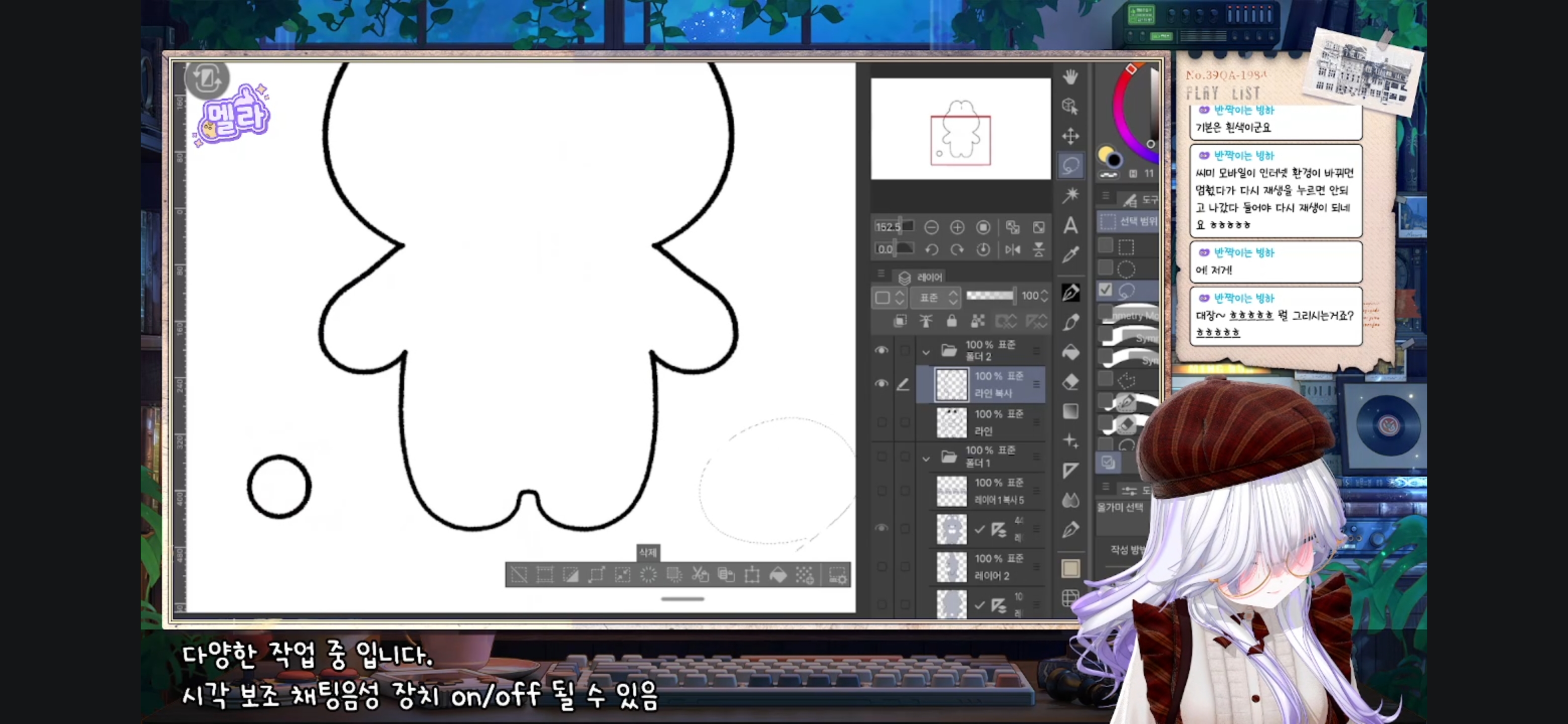Select the Gradient tool
1568x724 pixels.
pos(1070,411)
